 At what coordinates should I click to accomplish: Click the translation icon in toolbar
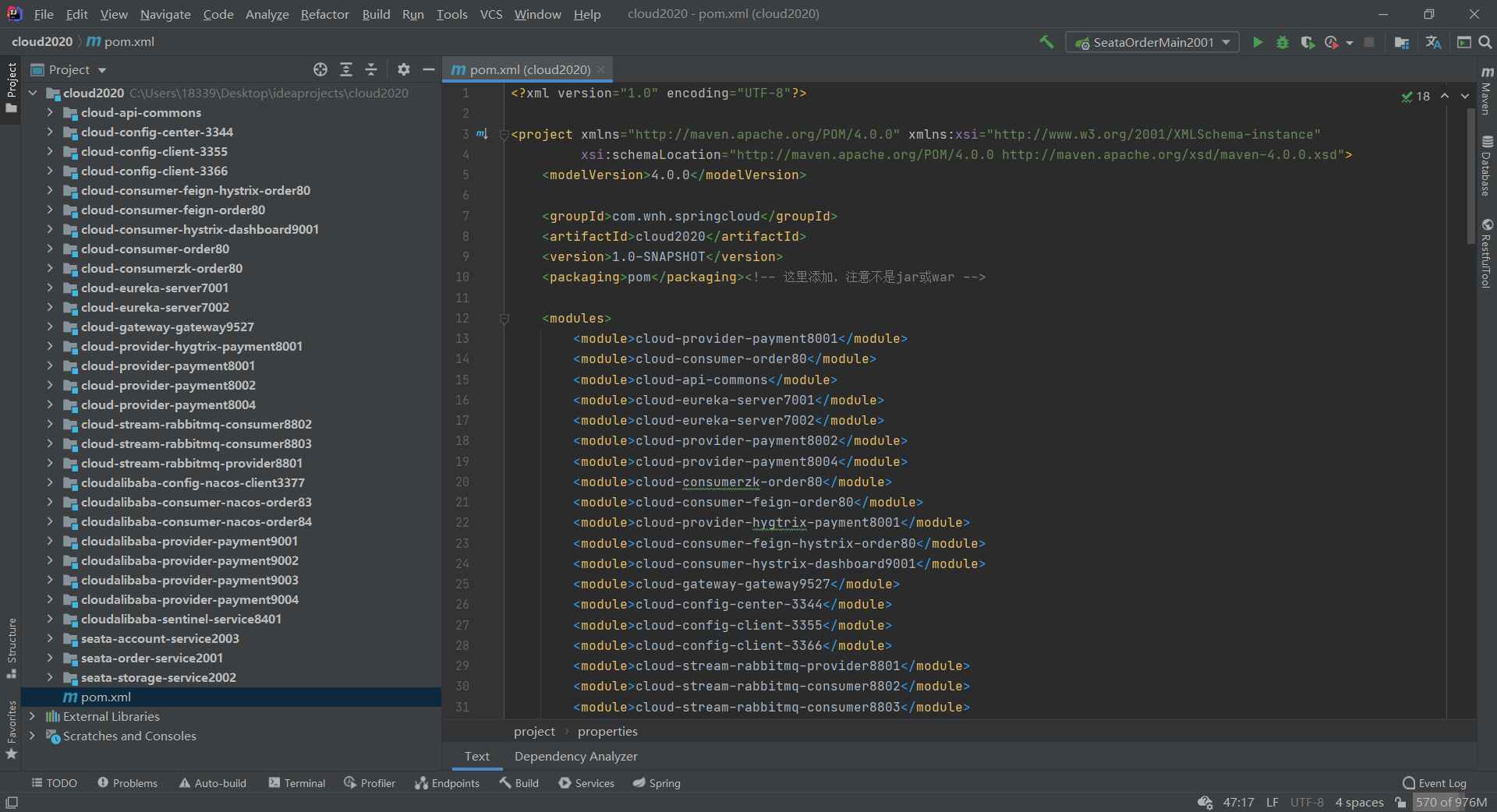(1433, 42)
